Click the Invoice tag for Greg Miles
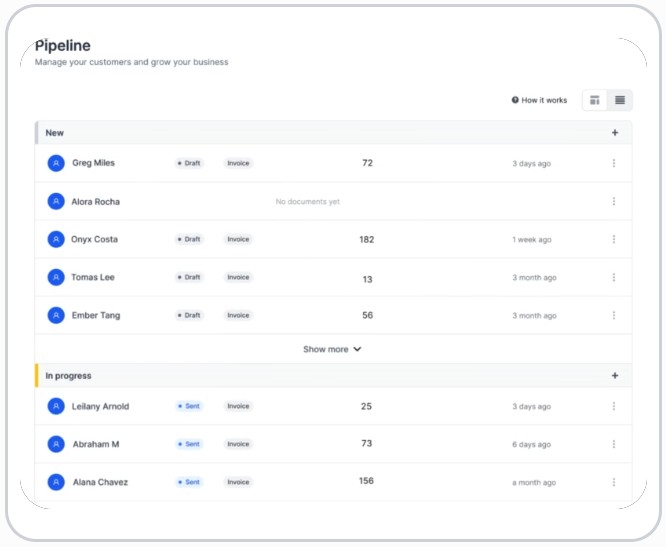The height and width of the screenshot is (547, 666). [238, 163]
